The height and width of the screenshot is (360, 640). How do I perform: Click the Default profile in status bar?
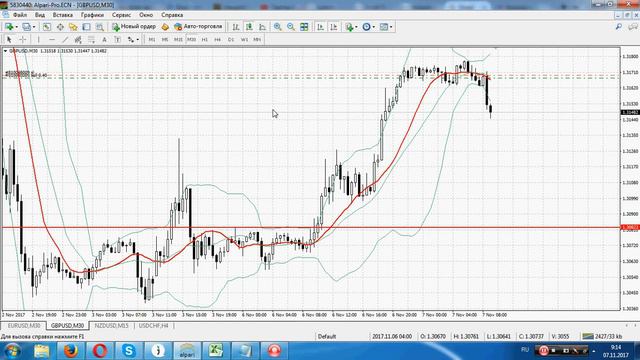coord(327,336)
